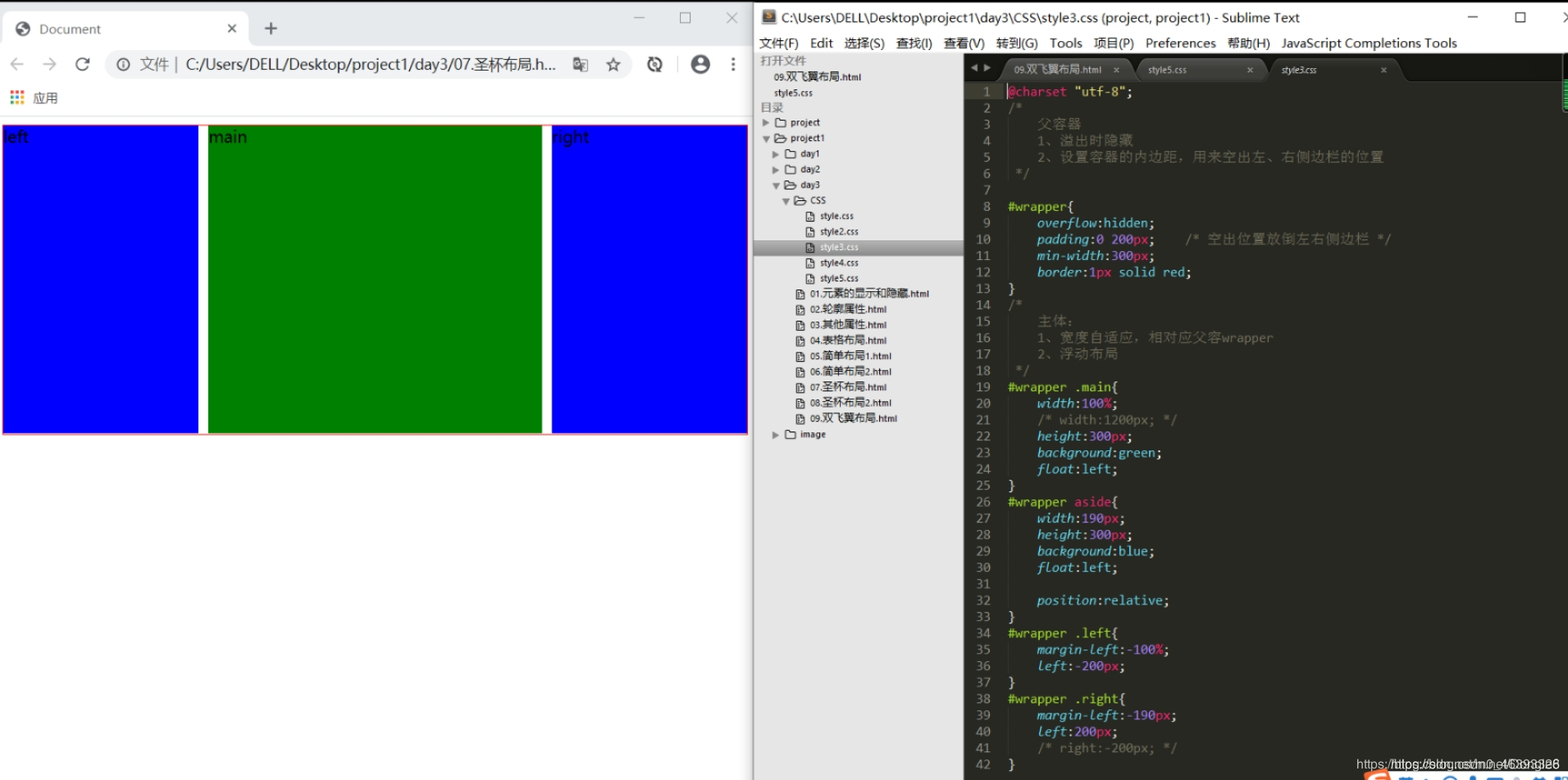
Task: Collapse the day3 folder
Action: (x=776, y=185)
